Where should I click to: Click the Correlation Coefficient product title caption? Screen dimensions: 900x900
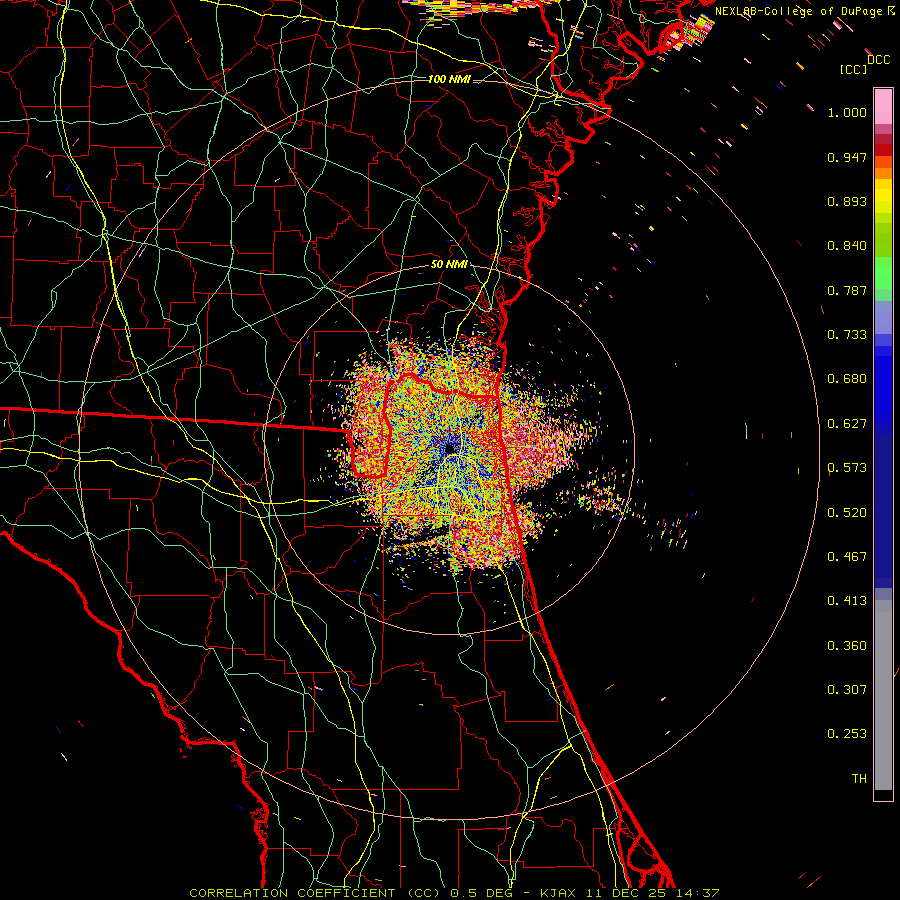(453, 893)
